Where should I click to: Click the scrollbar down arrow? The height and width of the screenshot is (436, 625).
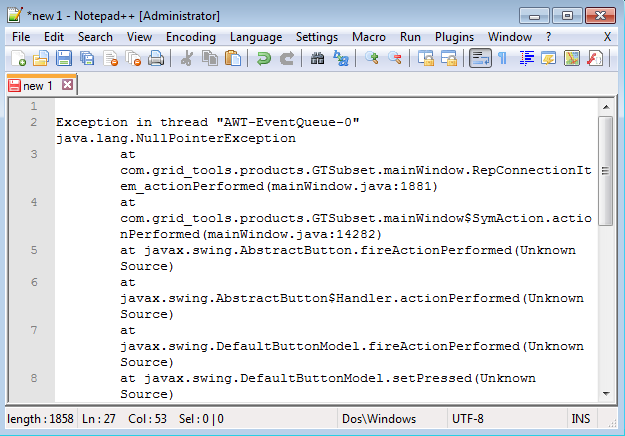pyautogui.click(x=606, y=393)
